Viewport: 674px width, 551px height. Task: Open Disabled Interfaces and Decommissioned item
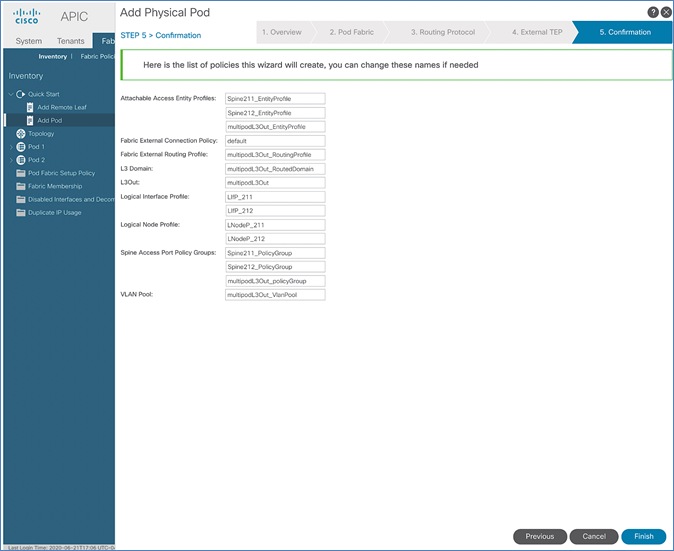71,199
